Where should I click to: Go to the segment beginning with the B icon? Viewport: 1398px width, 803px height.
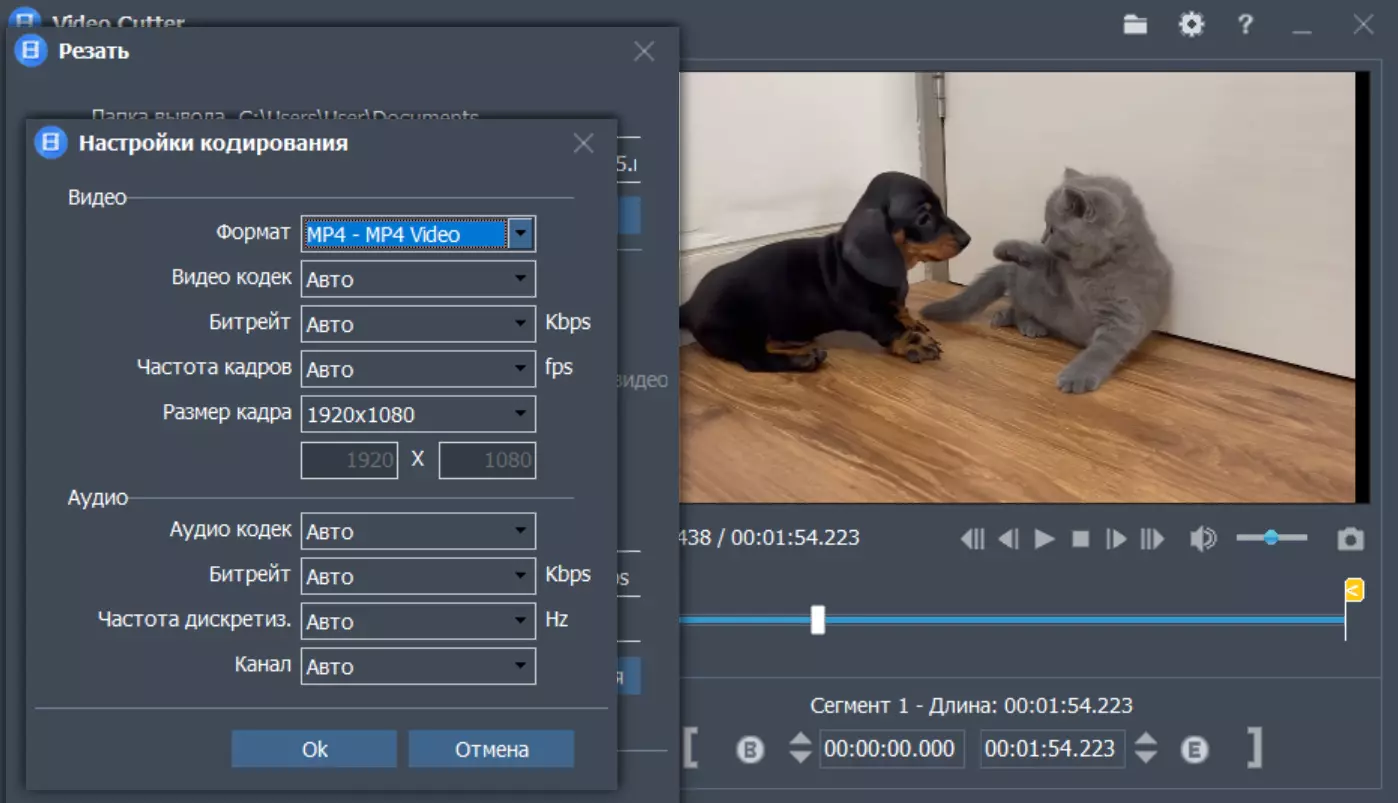[x=750, y=749]
